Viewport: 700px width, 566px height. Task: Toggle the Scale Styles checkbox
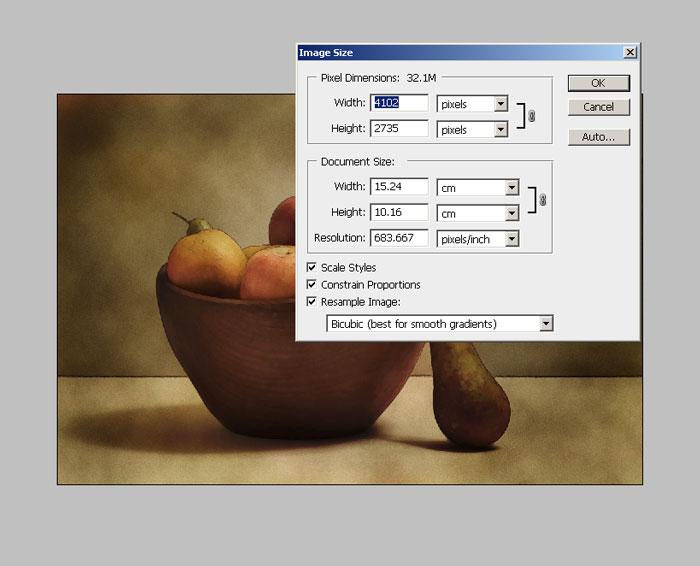tap(312, 267)
